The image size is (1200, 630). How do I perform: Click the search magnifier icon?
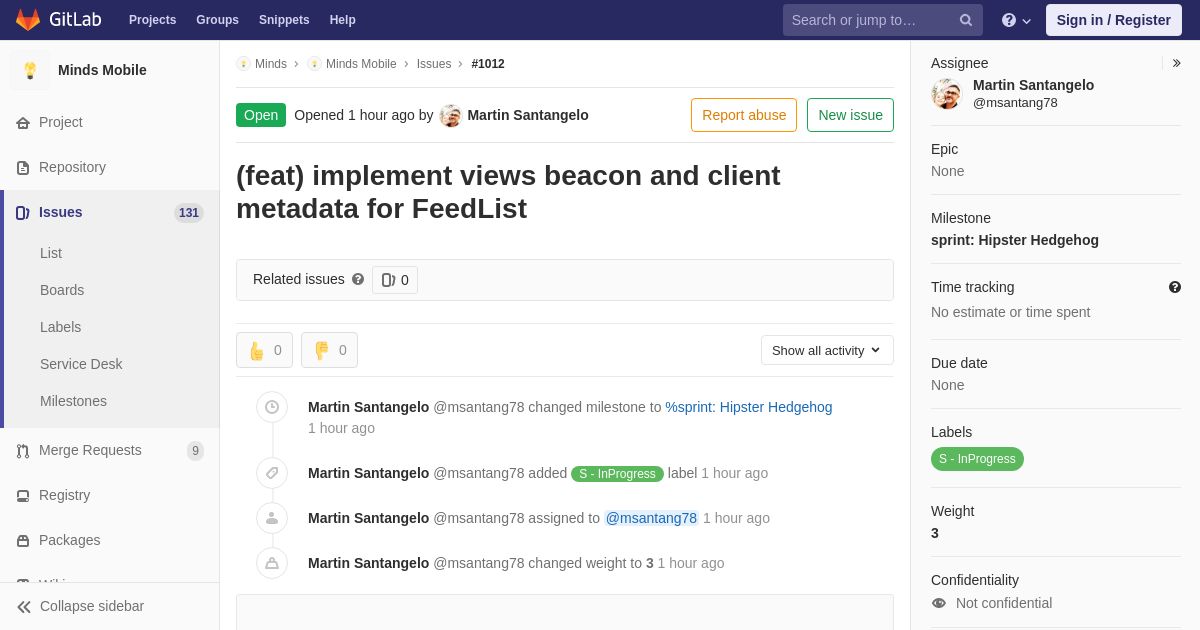(x=966, y=20)
